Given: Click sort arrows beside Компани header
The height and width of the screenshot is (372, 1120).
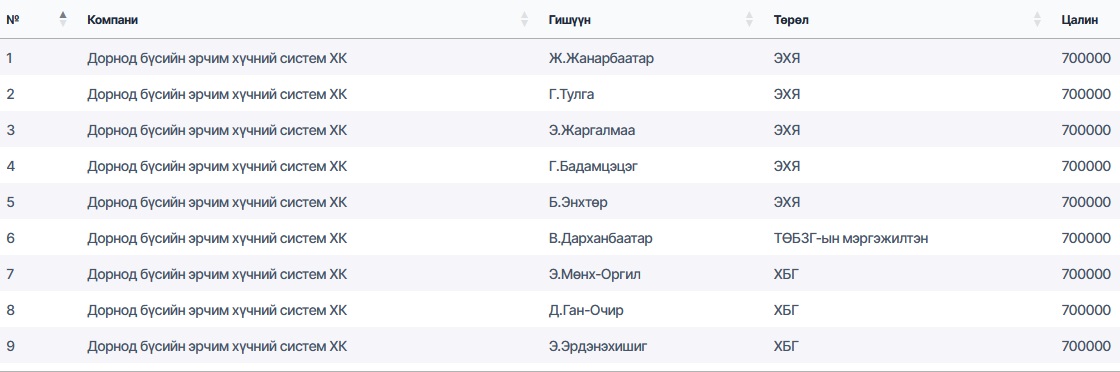Looking at the screenshot, I should point(525,19).
